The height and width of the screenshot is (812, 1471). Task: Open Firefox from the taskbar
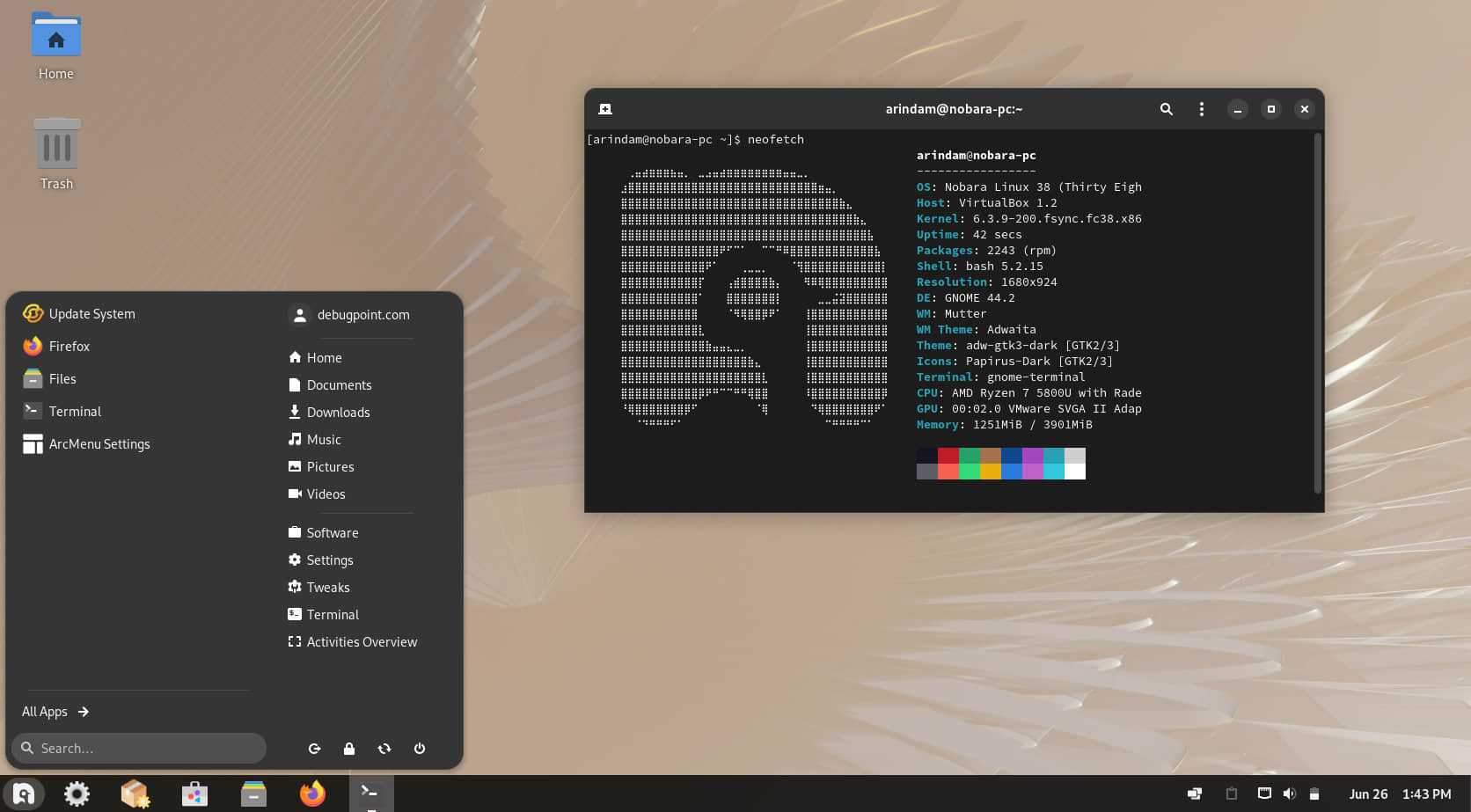(312, 794)
